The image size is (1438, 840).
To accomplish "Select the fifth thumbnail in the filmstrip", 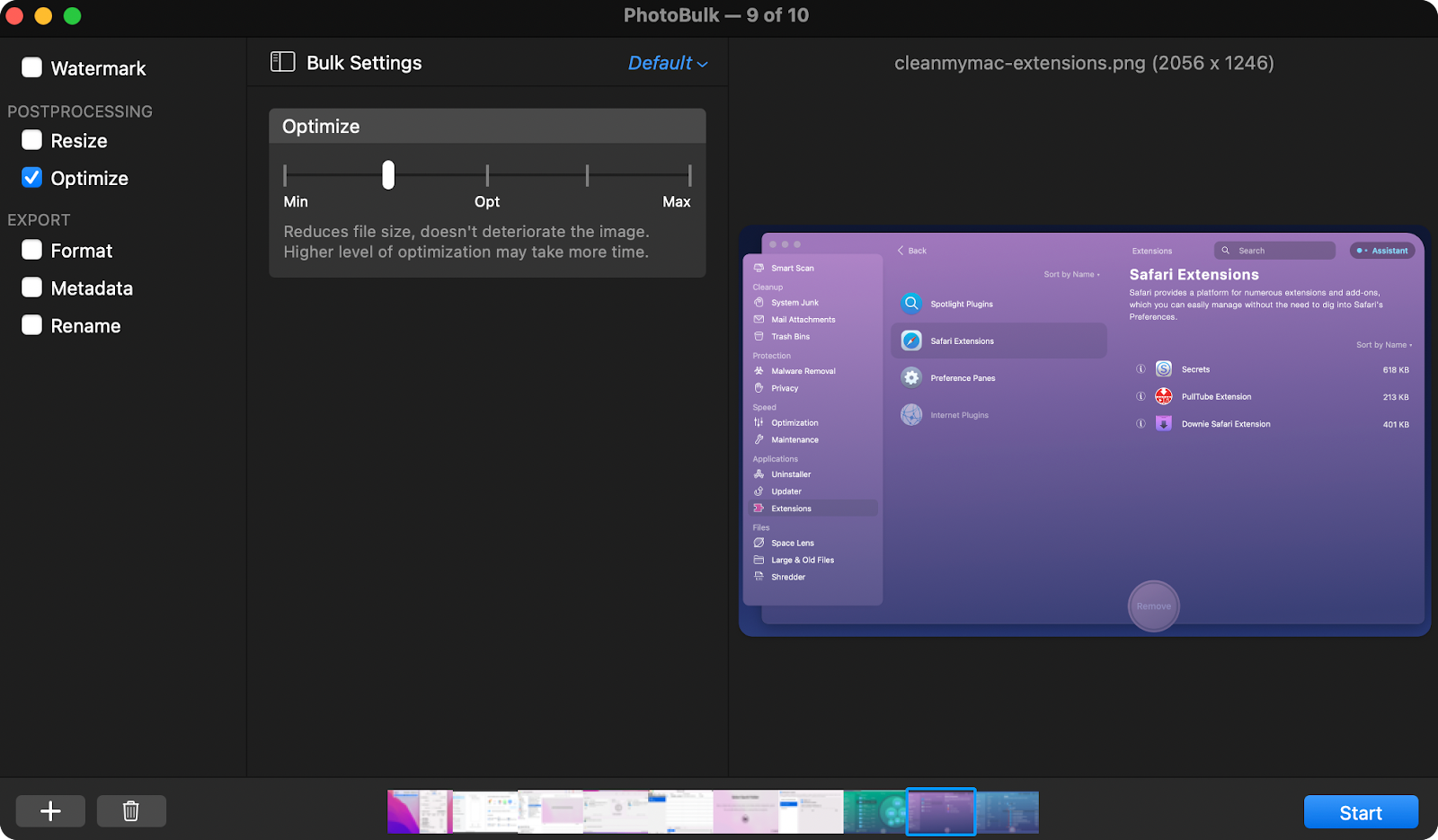I will coord(680,811).
